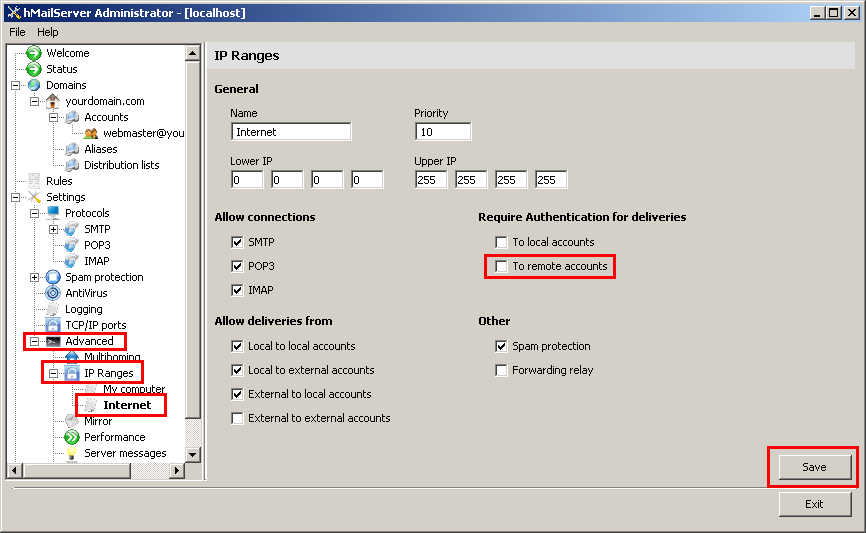Click the Name input field

point(291,132)
